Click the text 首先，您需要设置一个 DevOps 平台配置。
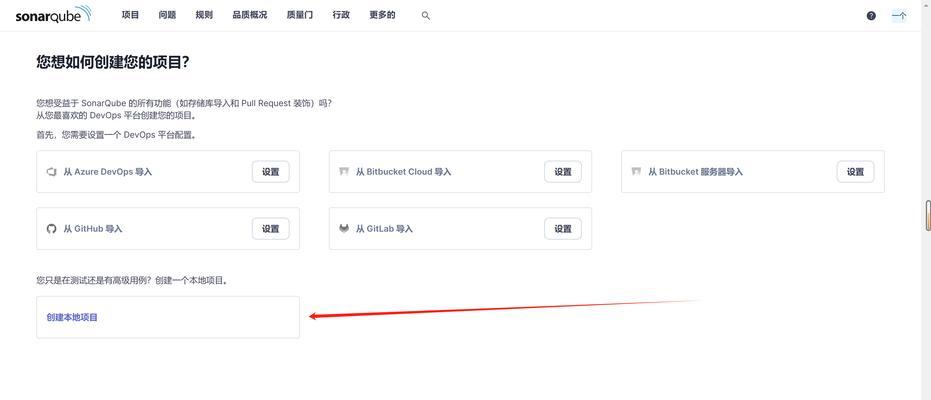Image resolution: width=931 pixels, height=400 pixels. point(116,135)
